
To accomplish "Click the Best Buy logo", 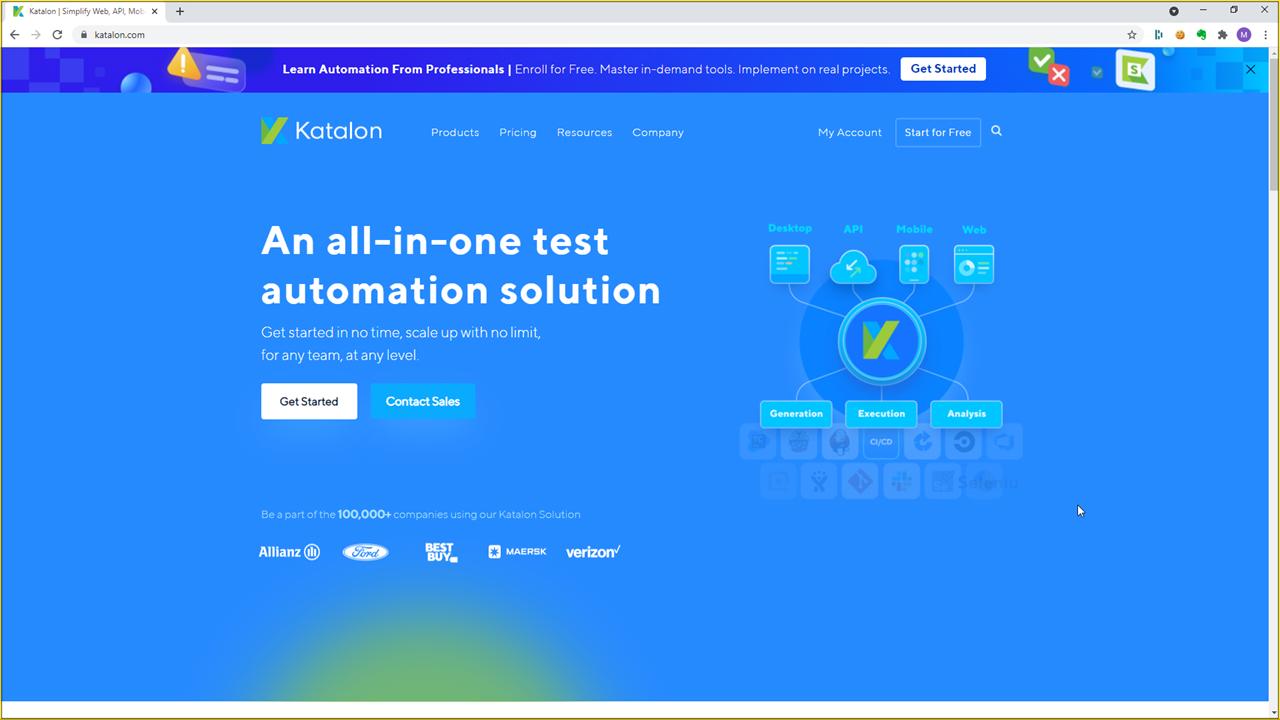I will tap(441, 552).
